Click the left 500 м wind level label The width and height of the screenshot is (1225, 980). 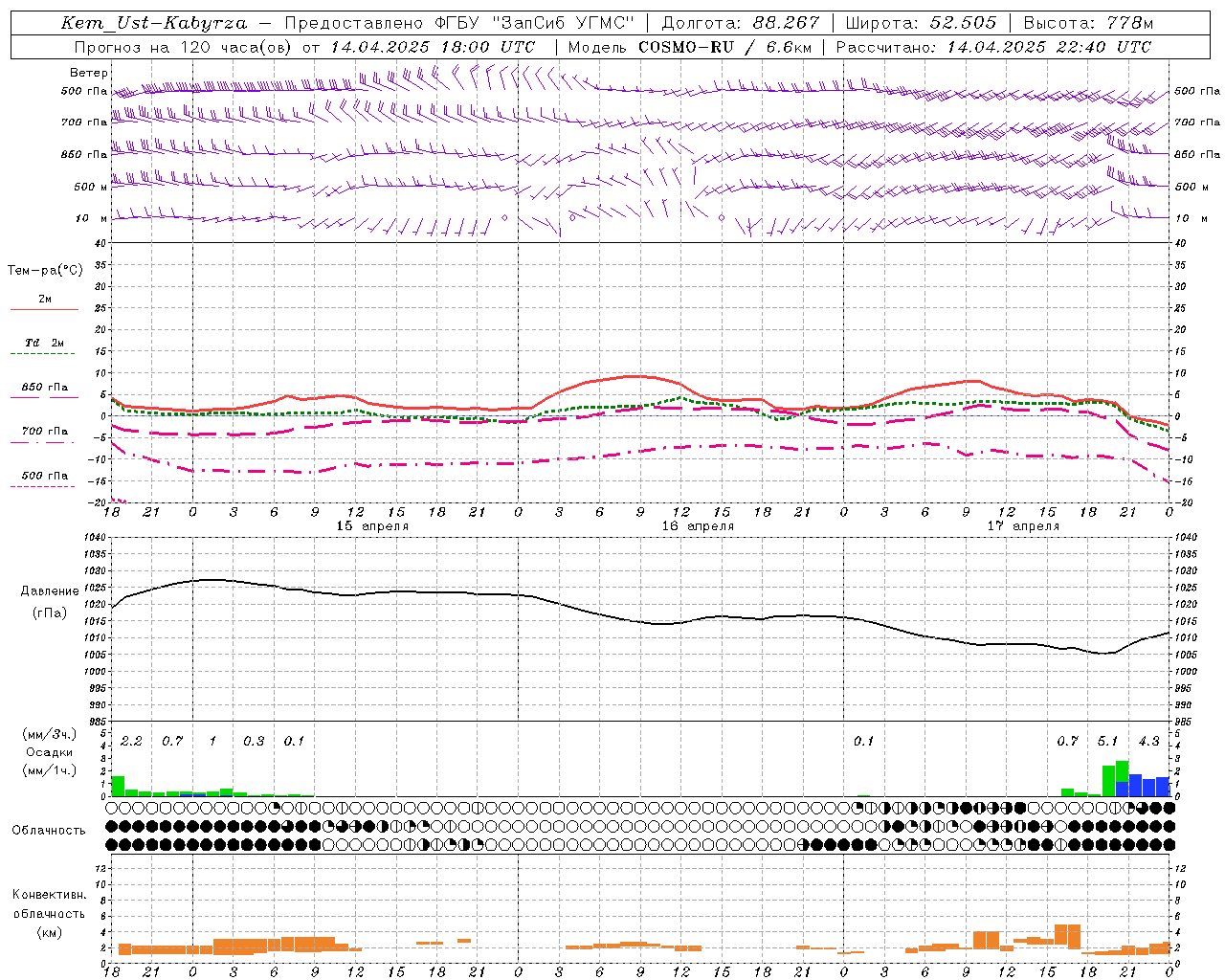point(91,187)
